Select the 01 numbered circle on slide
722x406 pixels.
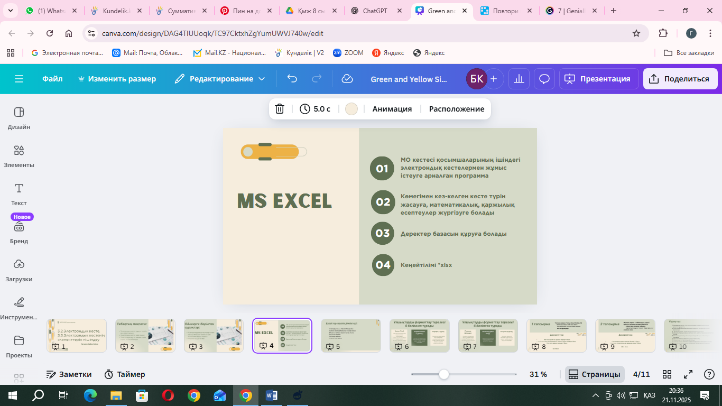pyautogui.click(x=382, y=168)
